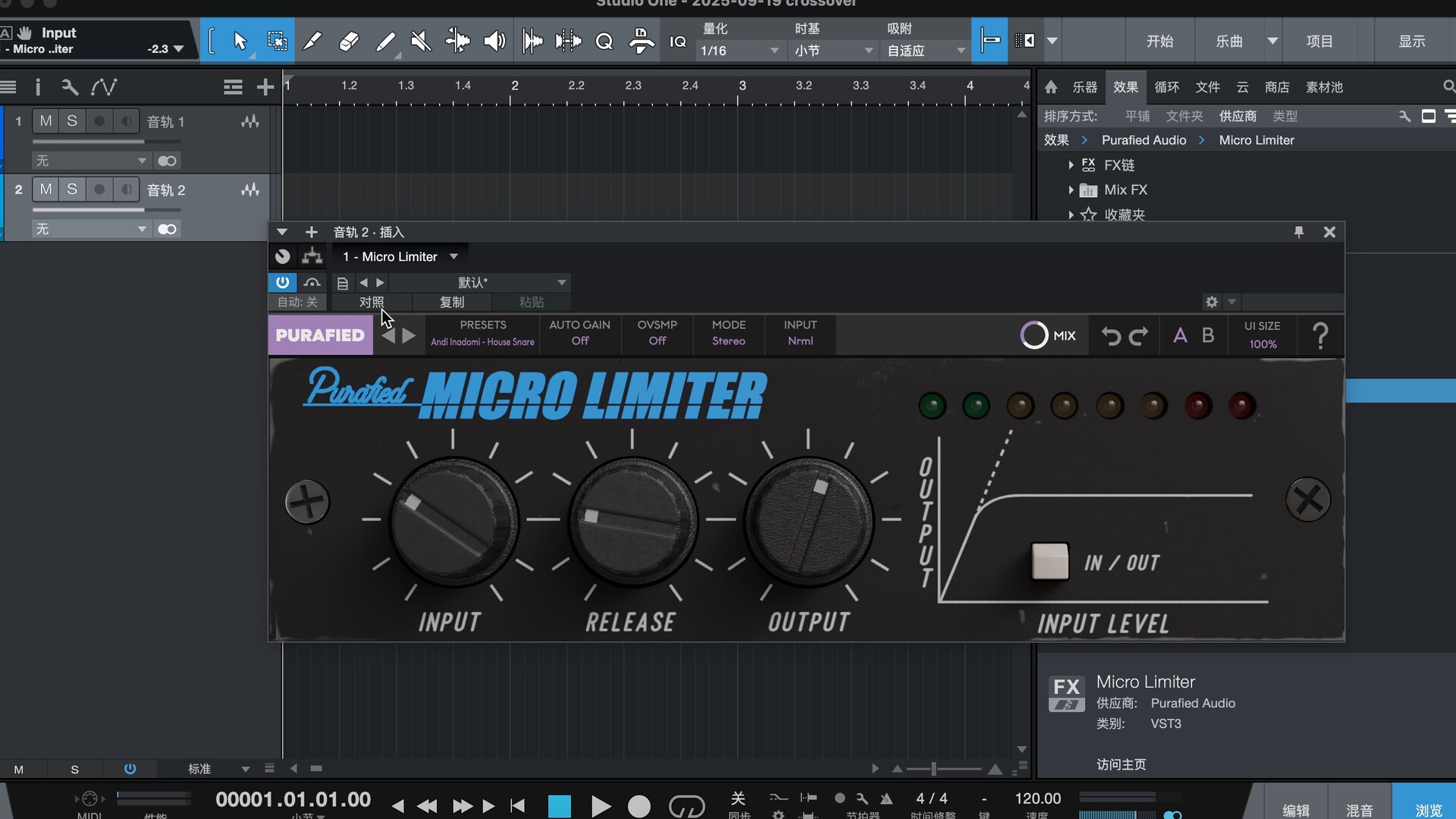Expand the 收藏夹 folder
The width and height of the screenshot is (1456, 819).
coord(1071,215)
